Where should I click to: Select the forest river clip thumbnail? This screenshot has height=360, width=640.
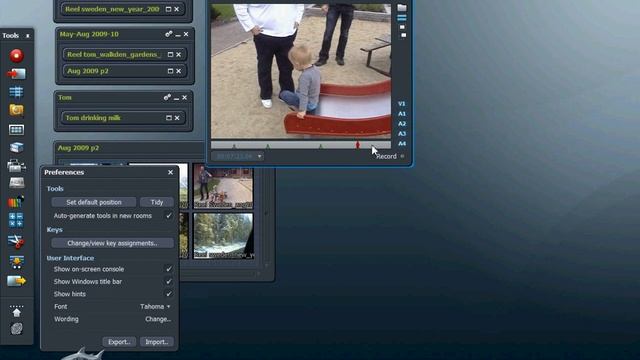(224, 236)
